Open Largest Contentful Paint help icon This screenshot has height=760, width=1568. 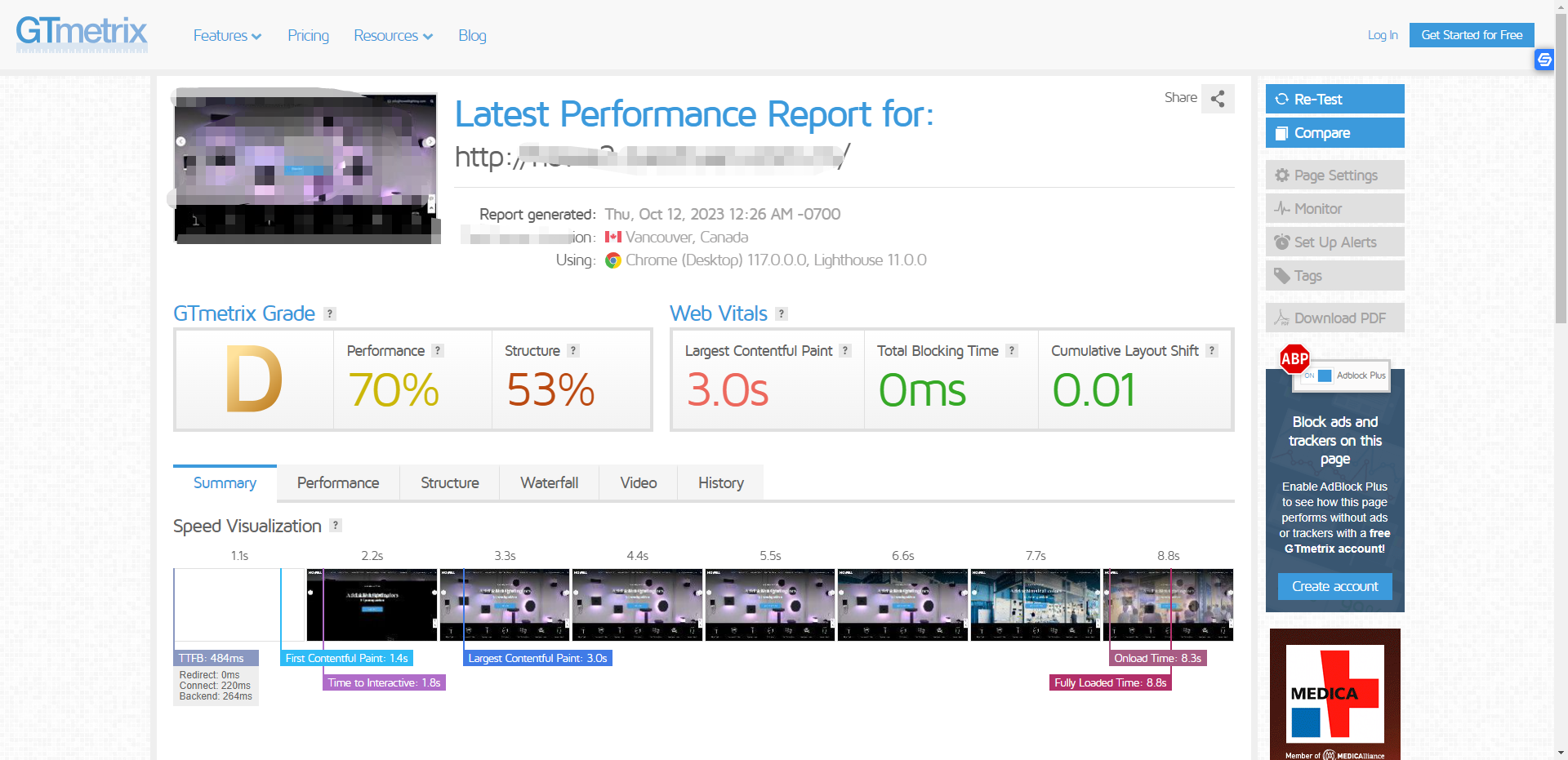coord(845,351)
